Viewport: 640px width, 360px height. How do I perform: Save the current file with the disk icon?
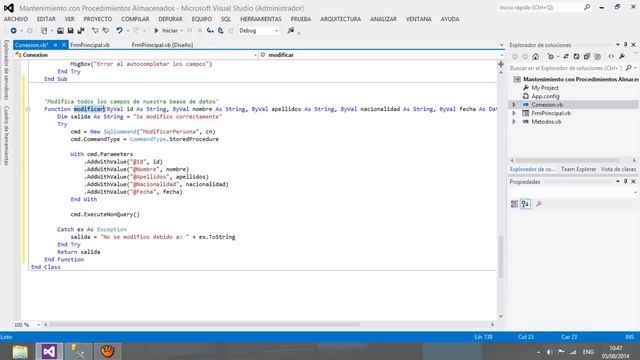70,31
